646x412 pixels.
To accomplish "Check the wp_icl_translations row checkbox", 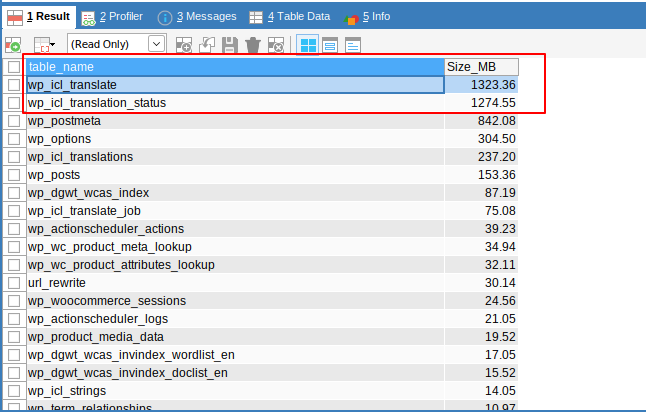I will coord(14,157).
